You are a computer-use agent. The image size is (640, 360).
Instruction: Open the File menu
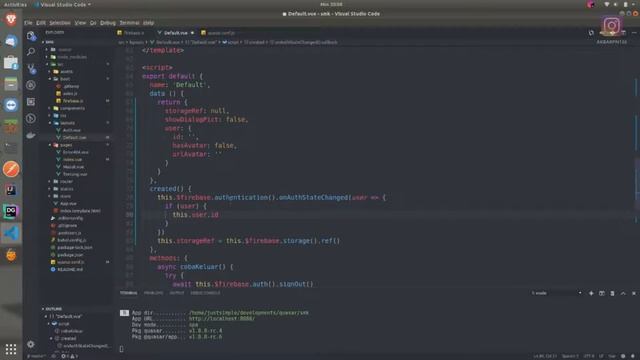28,23
